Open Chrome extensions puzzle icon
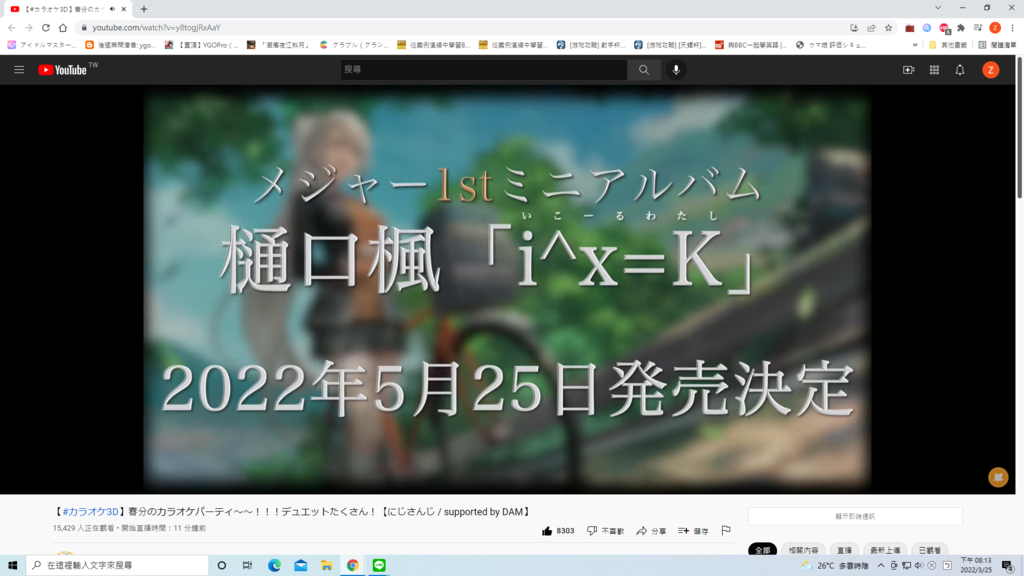 click(961, 27)
